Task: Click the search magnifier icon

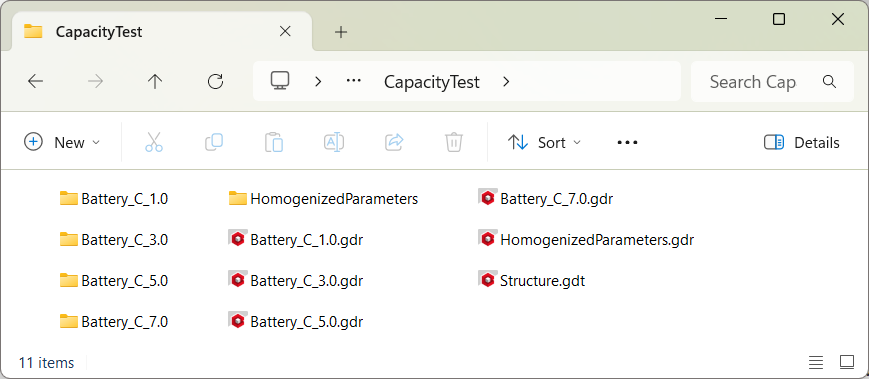Action: coord(829,81)
